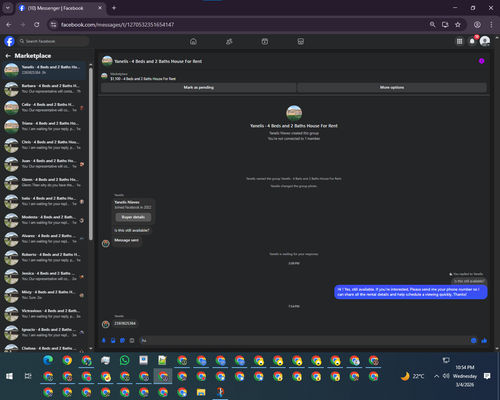Open the Windows Start menu
This screenshot has height=400, width=500.
[x=9, y=376]
